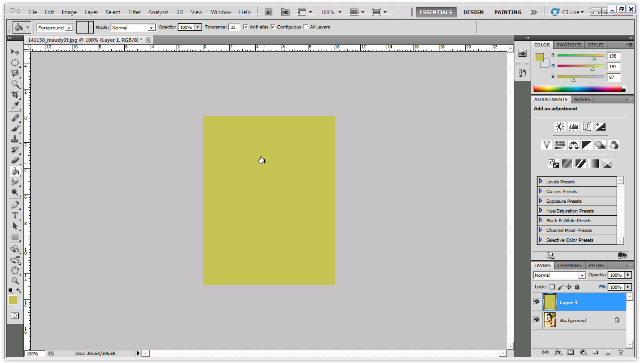The height and width of the screenshot is (363, 640).
Task: Launch Bridge from application bar
Action: [268, 12]
